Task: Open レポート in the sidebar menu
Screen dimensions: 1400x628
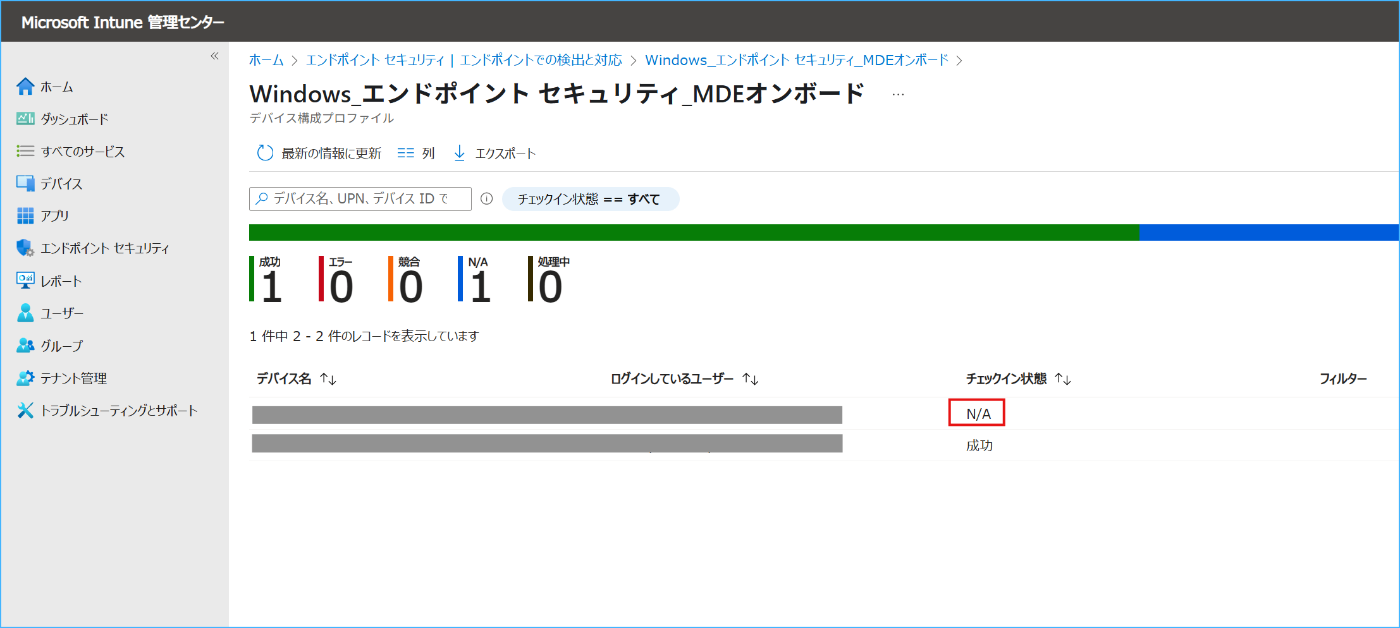Action: tap(61, 281)
